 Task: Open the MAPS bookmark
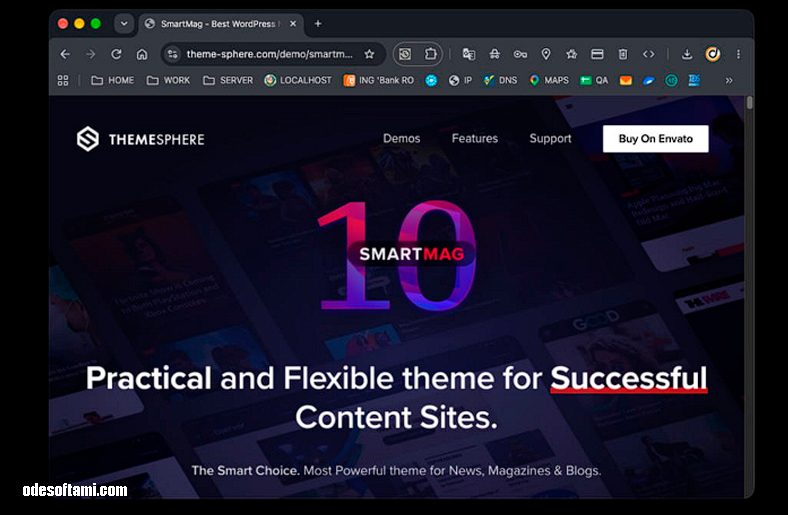pyautogui.click(x=549, y=80)
